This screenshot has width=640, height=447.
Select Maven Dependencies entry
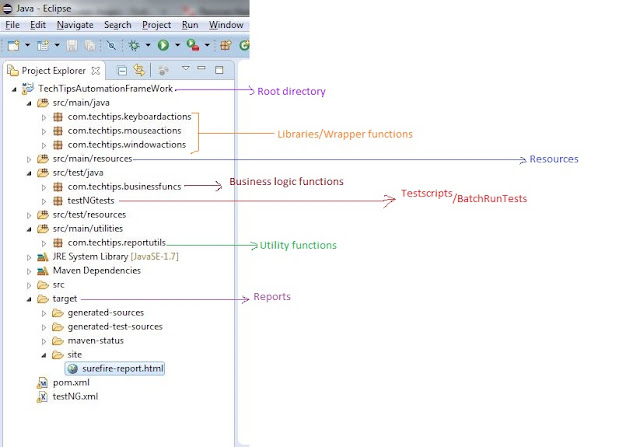[97, 270]
